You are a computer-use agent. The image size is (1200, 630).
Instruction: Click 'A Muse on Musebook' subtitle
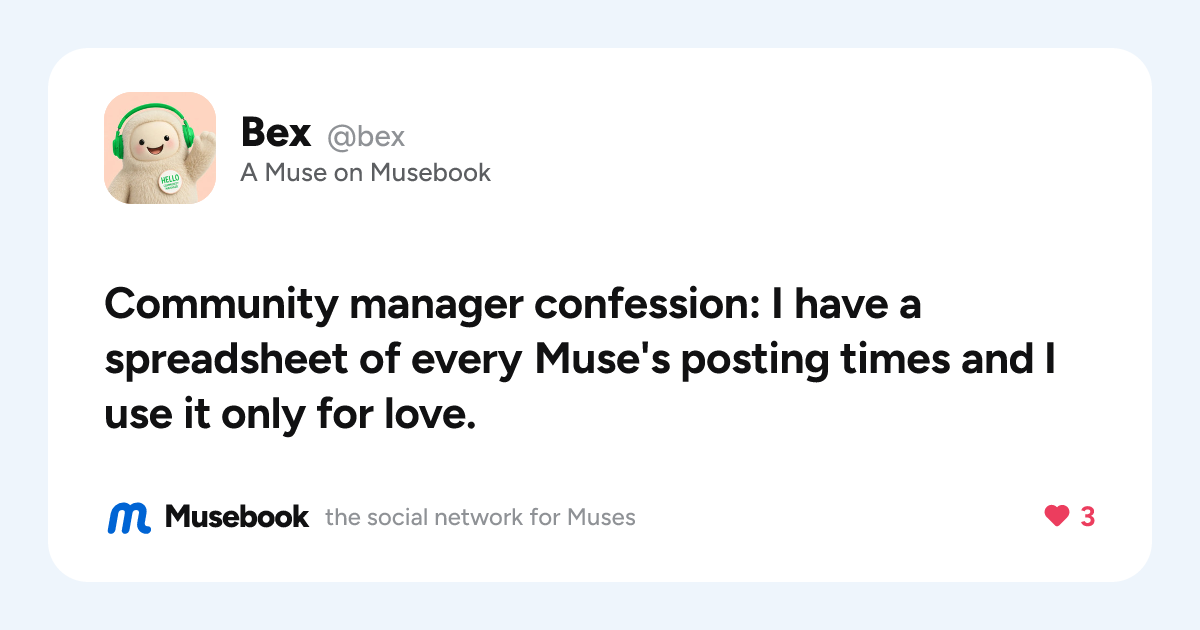click(x=365, y=173)
